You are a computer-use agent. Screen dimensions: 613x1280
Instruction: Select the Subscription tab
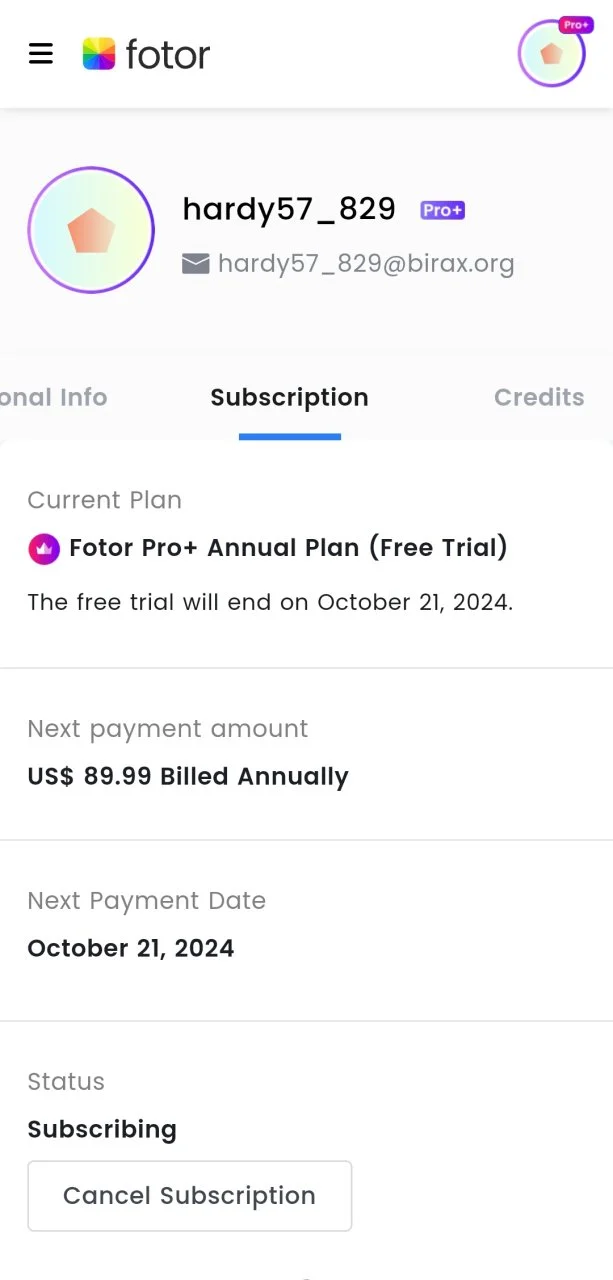pyautogui.click(x=289, y=397)
